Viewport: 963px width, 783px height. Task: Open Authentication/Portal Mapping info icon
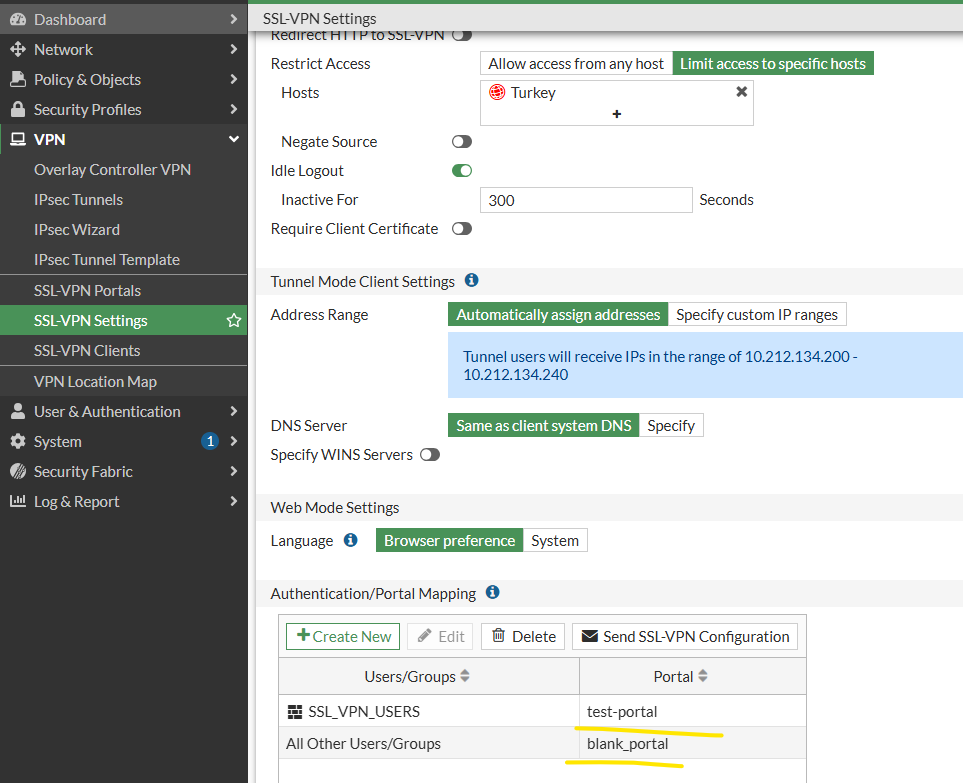[x=493, y=592]
